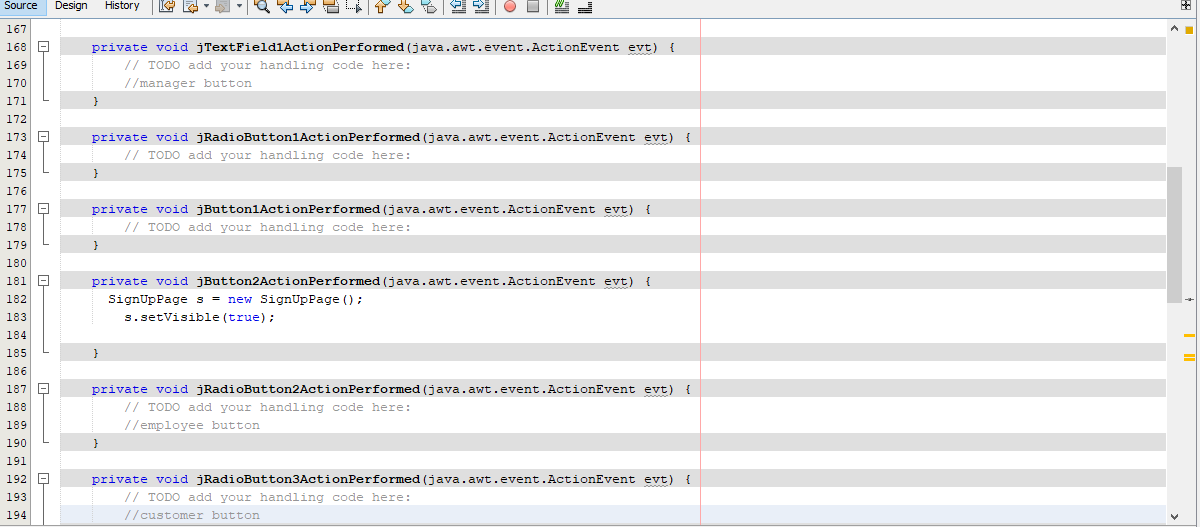Click the line "s.setVisible(true);"
The image size is (1200, 527).
[x=199, y=317]
